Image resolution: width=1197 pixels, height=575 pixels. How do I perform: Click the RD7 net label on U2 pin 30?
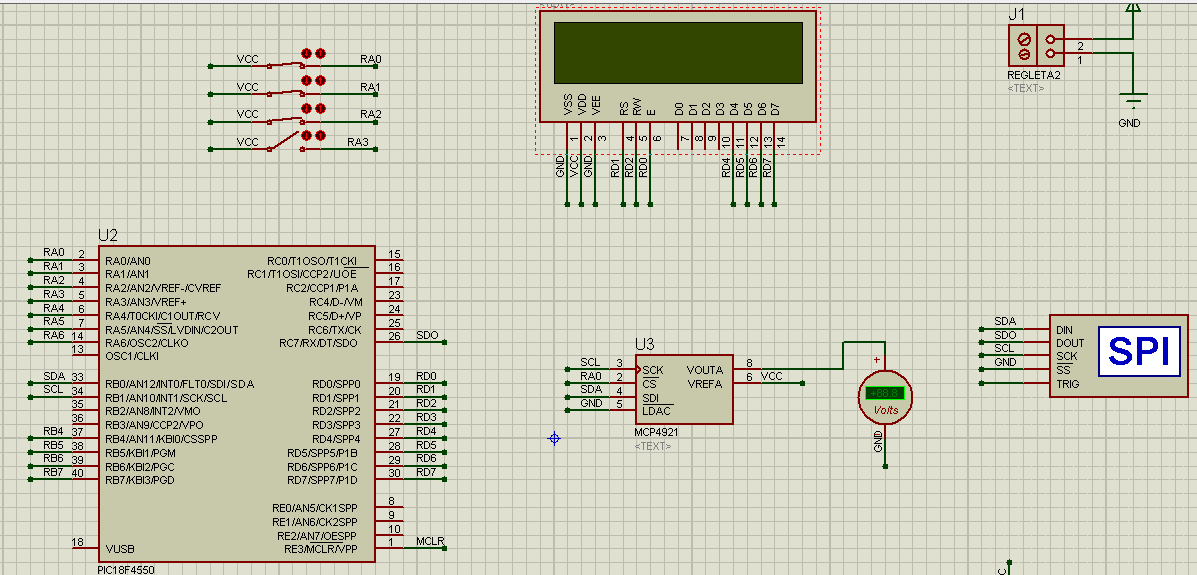pyautogui.click(x=426, y=472)
